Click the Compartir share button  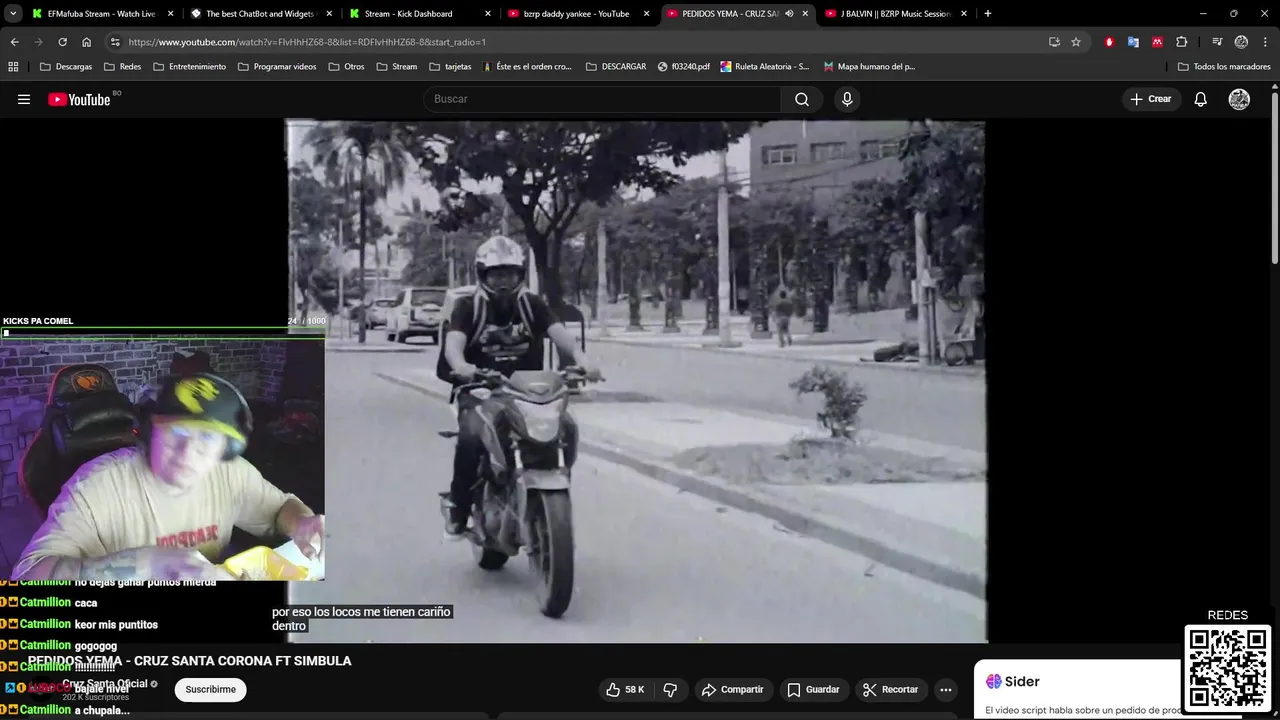click(732, 689)
